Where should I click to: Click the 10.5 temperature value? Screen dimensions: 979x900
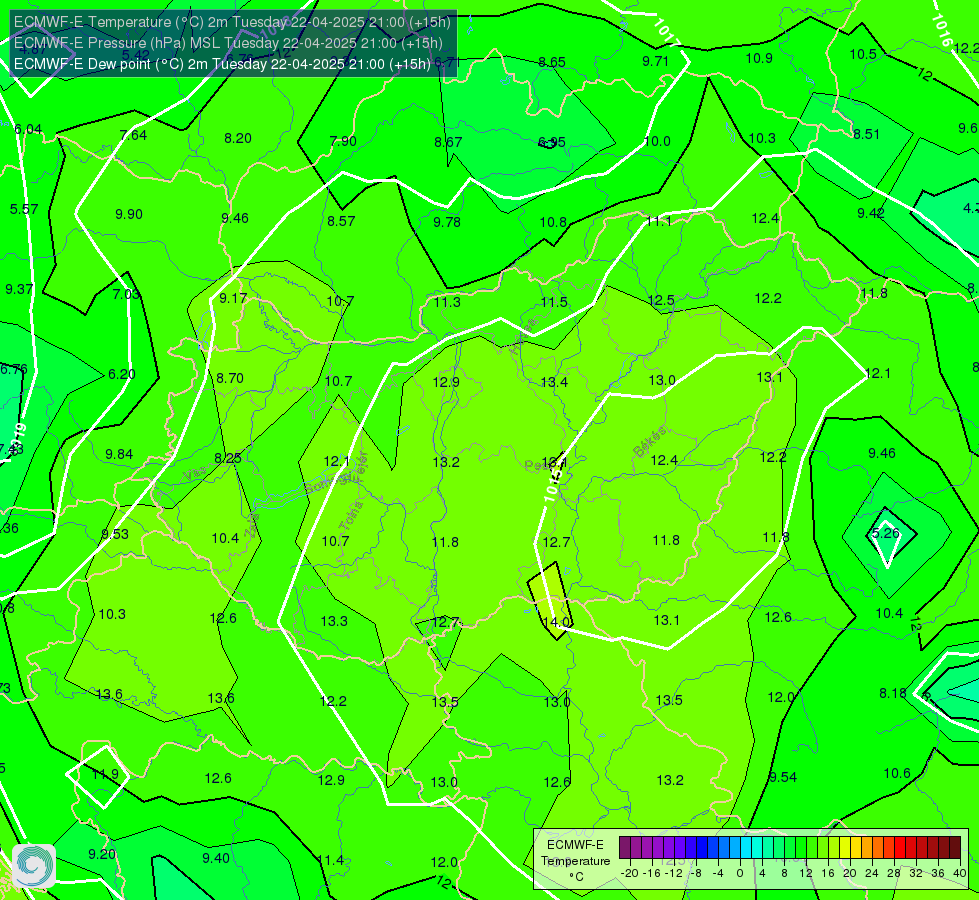point(863,54)
